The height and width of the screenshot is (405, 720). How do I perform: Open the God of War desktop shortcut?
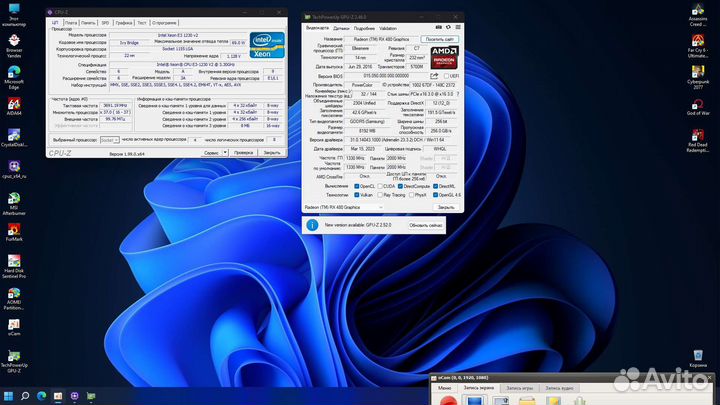[x=698, y=107]
